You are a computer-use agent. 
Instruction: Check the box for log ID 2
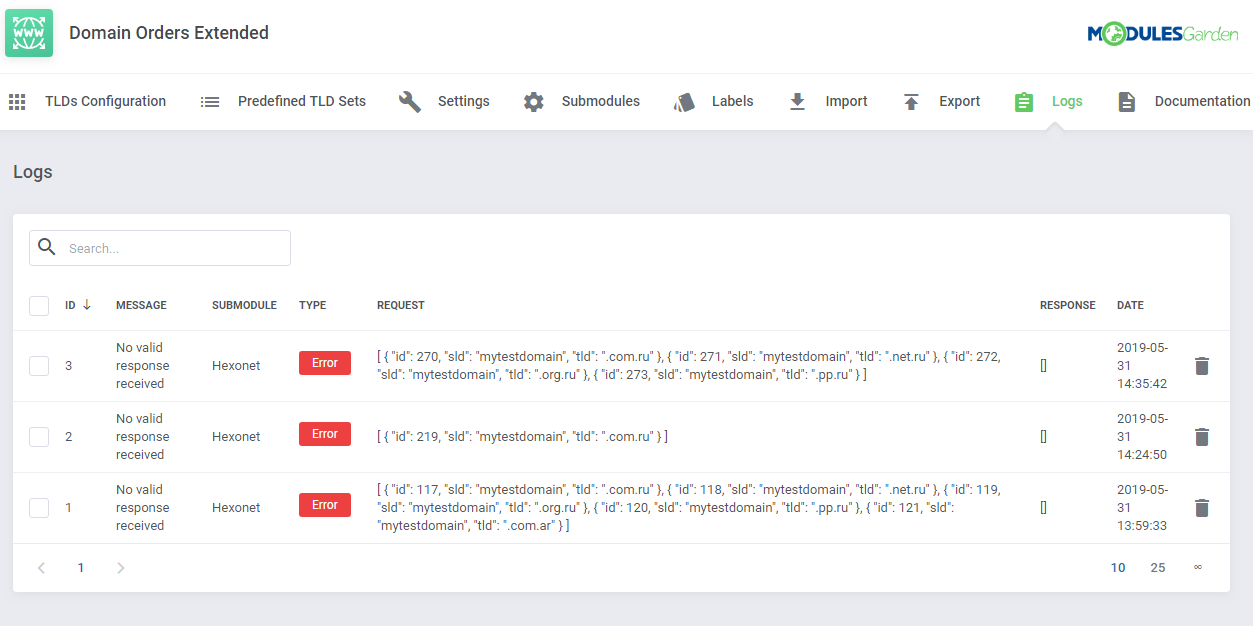point(39,437)
